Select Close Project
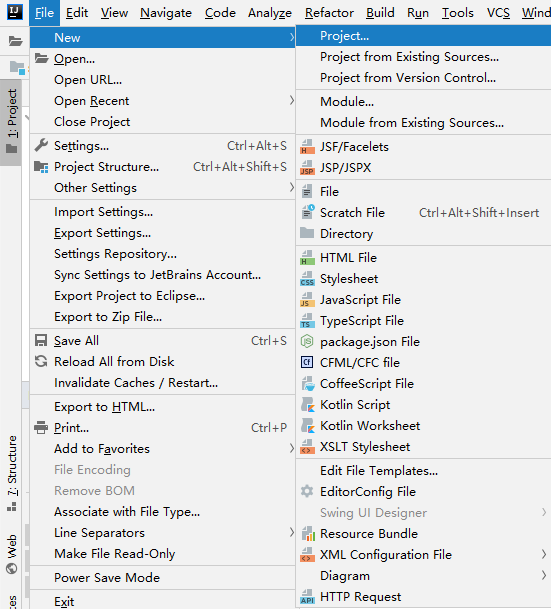551x609 pixels. [x=162, y=122]
